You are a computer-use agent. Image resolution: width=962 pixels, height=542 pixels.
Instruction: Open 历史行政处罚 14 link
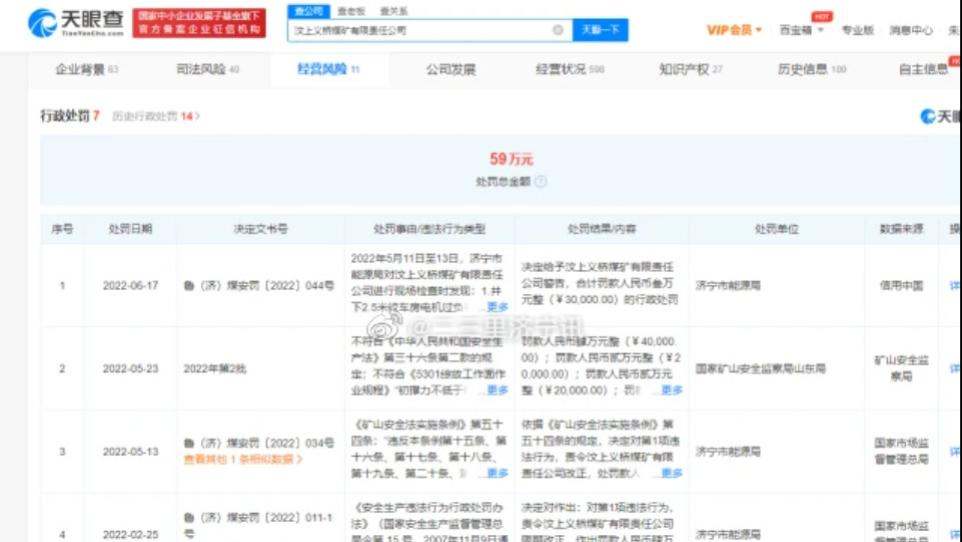pos(156,116)
